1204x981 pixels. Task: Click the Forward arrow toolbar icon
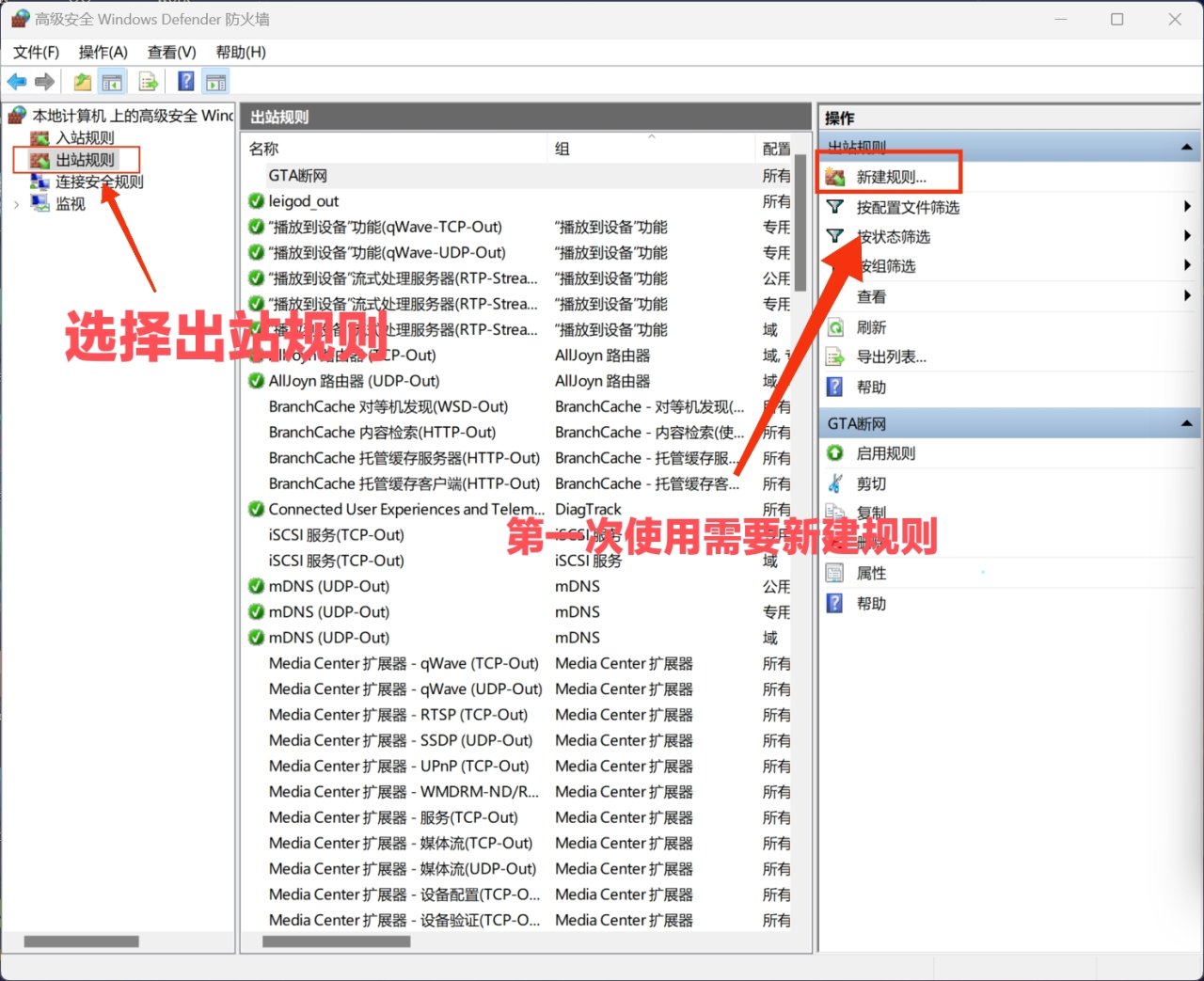44,82
